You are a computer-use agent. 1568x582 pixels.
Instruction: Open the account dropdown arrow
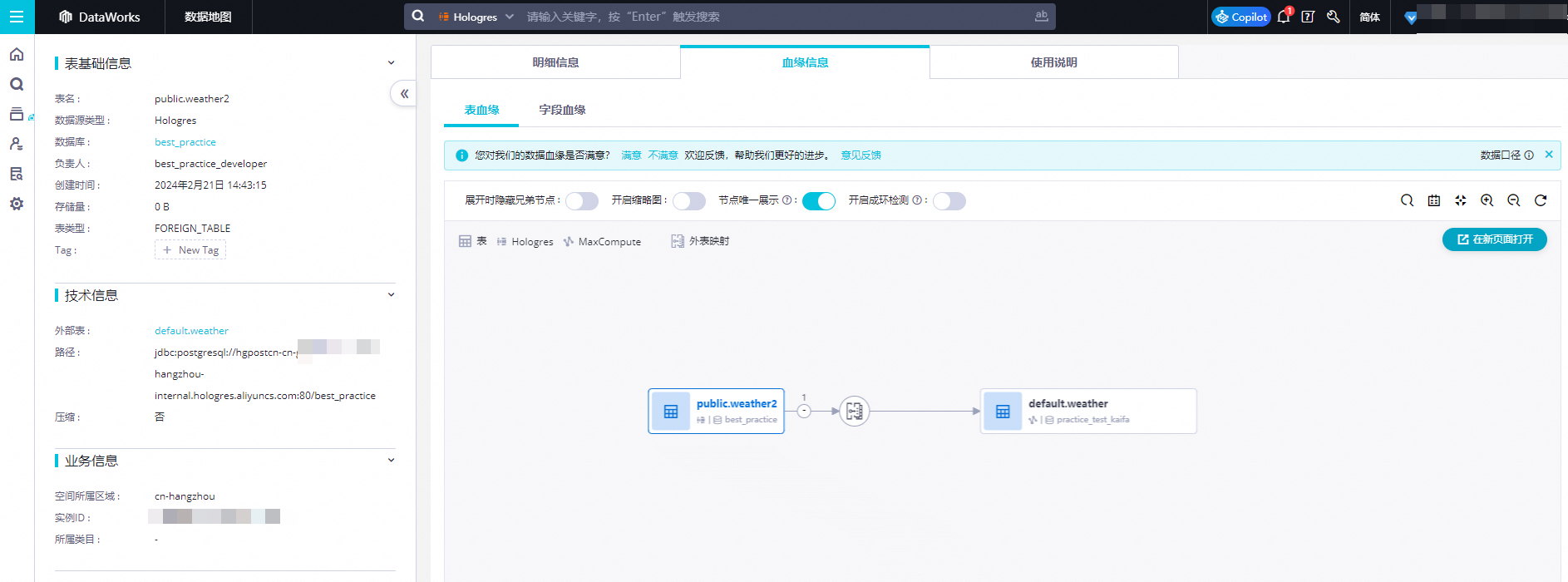(1410, 17)
